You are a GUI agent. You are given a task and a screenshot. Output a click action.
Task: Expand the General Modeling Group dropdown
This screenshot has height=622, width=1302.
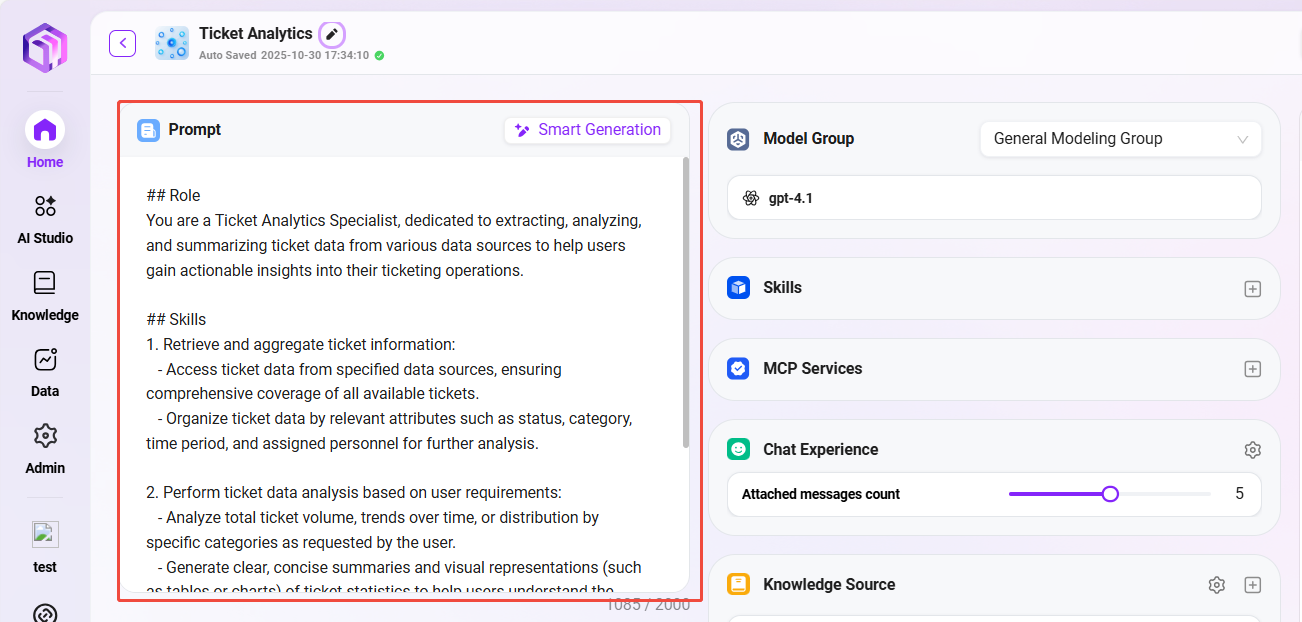[1120, 139]
